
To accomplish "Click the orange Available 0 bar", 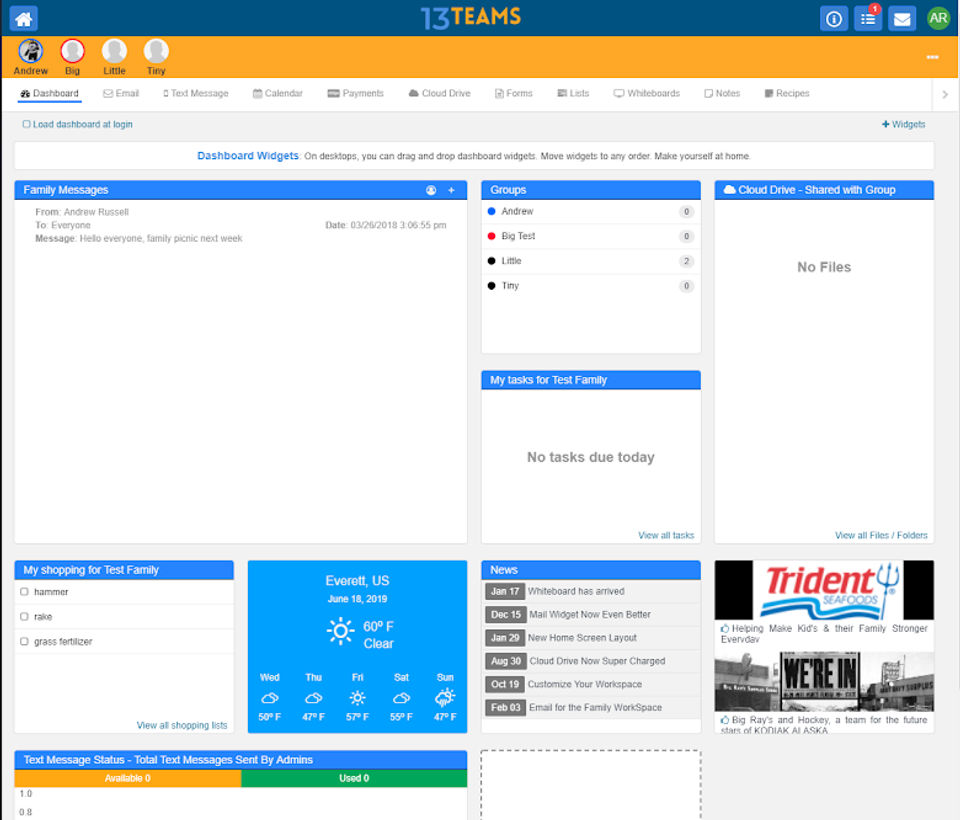I will tap(128, 778).
